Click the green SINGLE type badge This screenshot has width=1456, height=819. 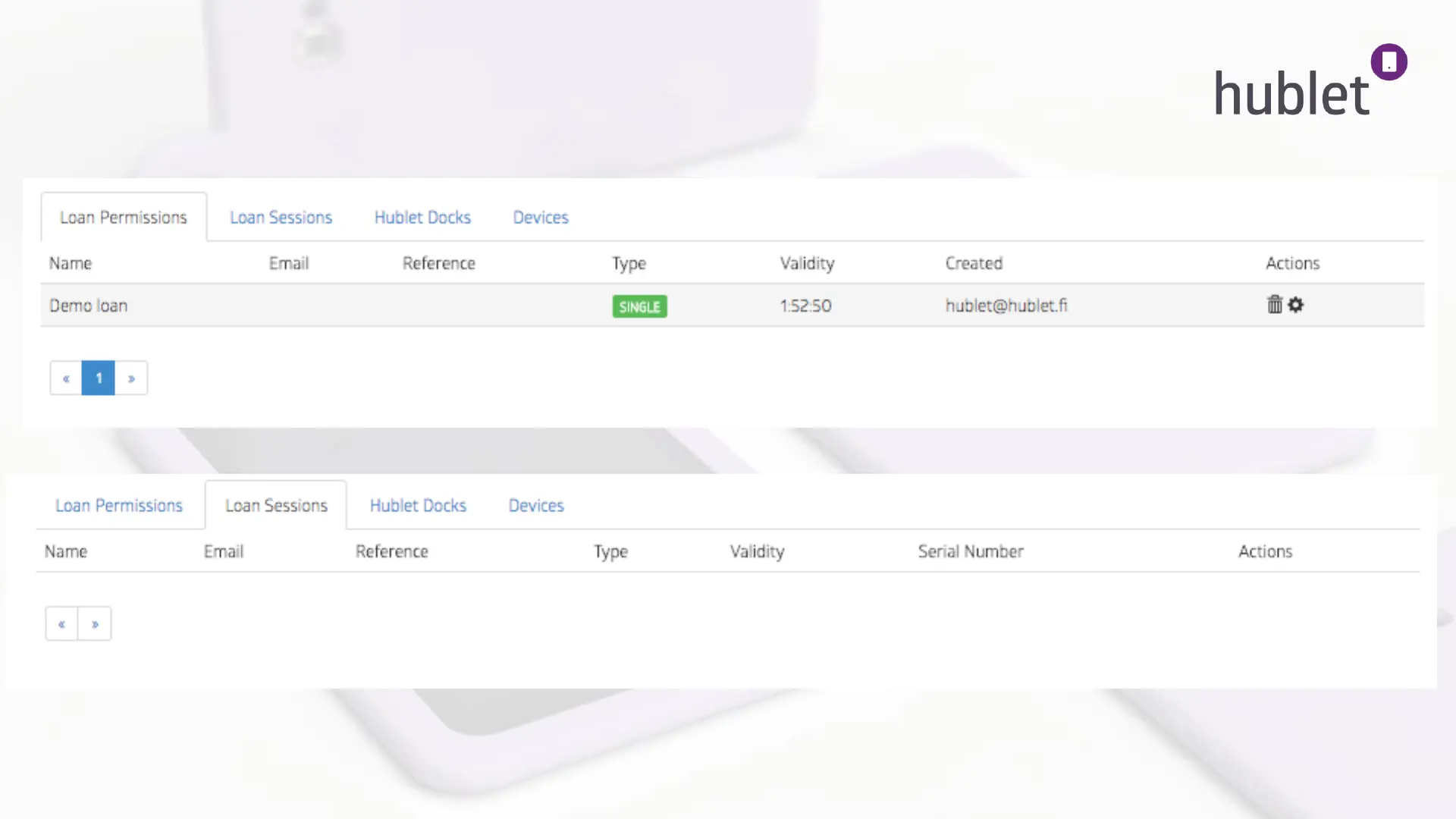pos(639,306)
